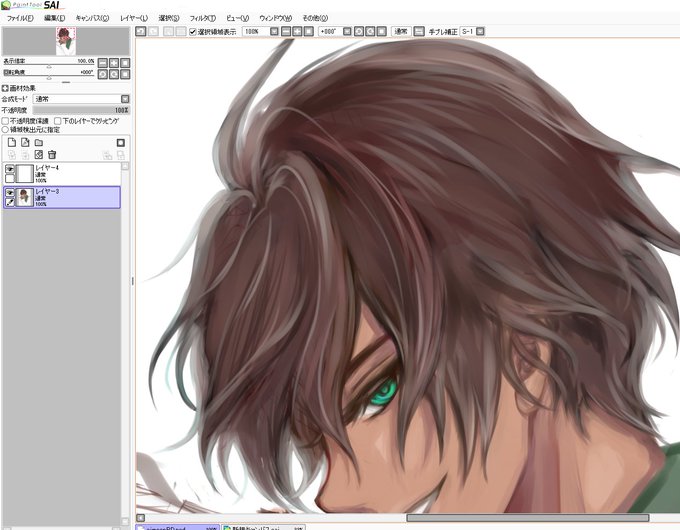Reset rotation in navigator panel
Image resolution: width=680 pixels, height=530 pixels.
click(125, 74)
